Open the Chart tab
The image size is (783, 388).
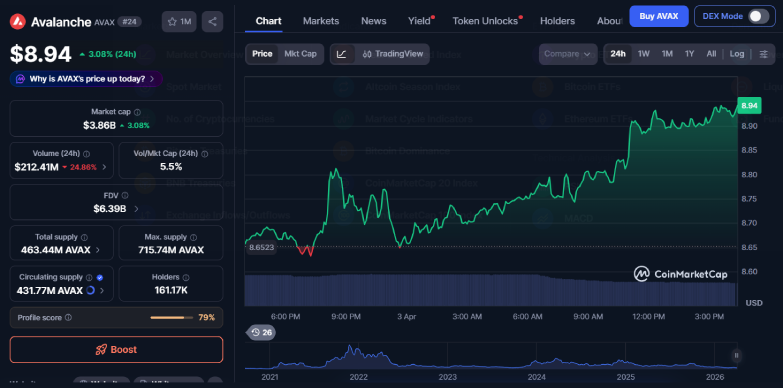269,21
